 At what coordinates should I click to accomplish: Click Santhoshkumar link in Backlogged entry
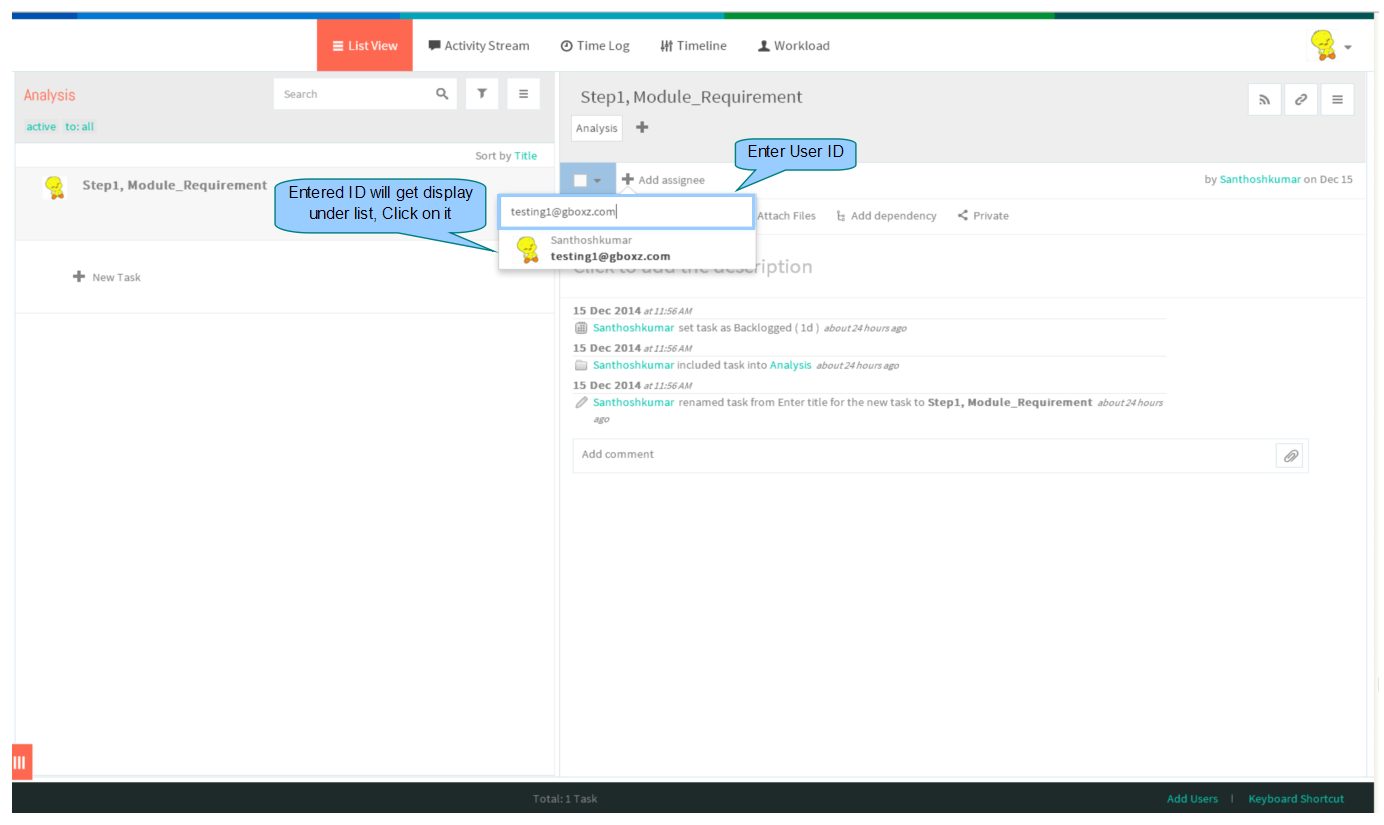(633, 328)
